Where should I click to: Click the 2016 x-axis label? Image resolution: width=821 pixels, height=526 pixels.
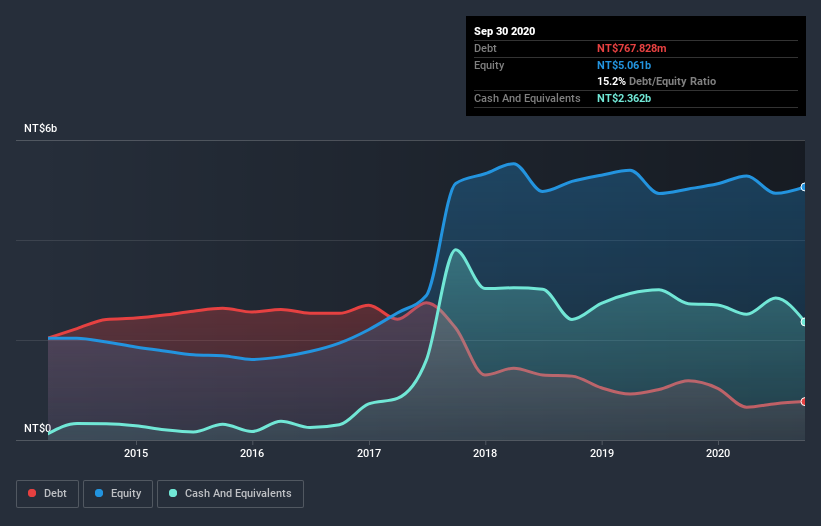click(x=252, y=453)
